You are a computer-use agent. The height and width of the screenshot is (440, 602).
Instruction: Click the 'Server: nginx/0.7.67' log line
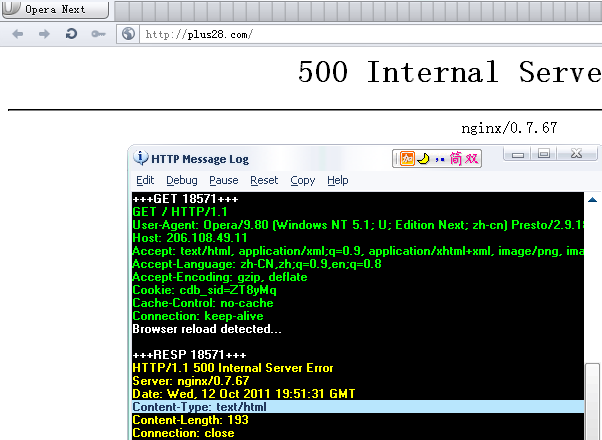[191, 381]
